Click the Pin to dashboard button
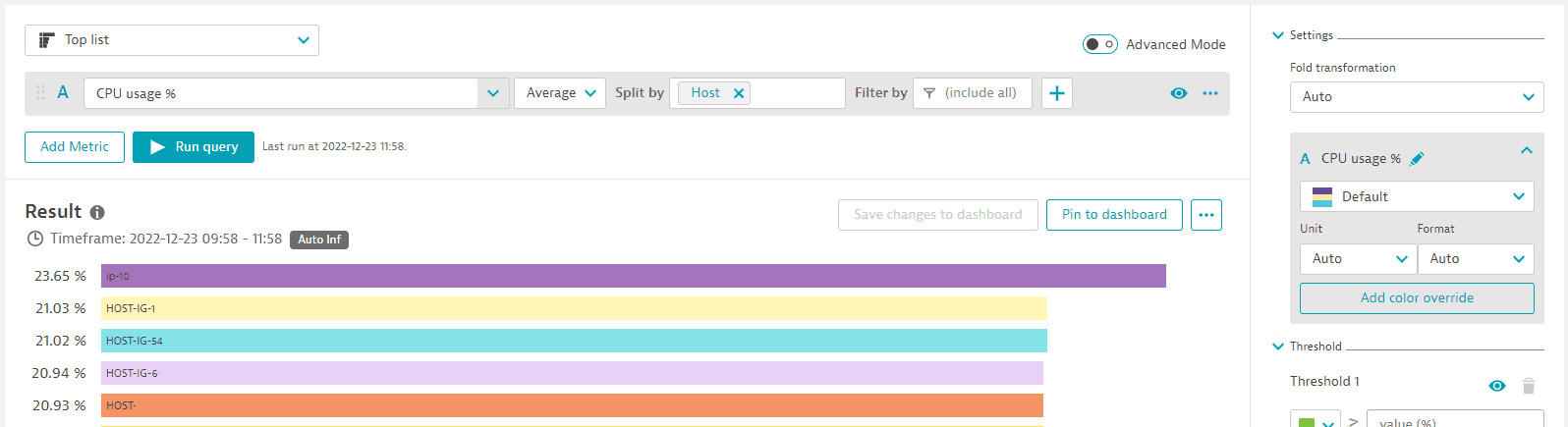The width and height of the screenshot is (1568, 427). [1114, 215]
